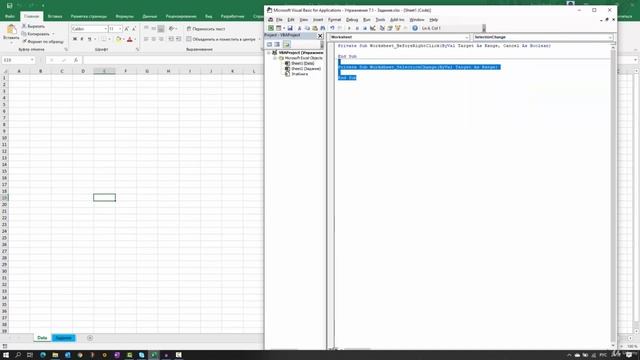Toggle Design Mode icon in VBA toolbar
Image resolution: width=640 pixels, height=360 pixels.
coord(373,28)
